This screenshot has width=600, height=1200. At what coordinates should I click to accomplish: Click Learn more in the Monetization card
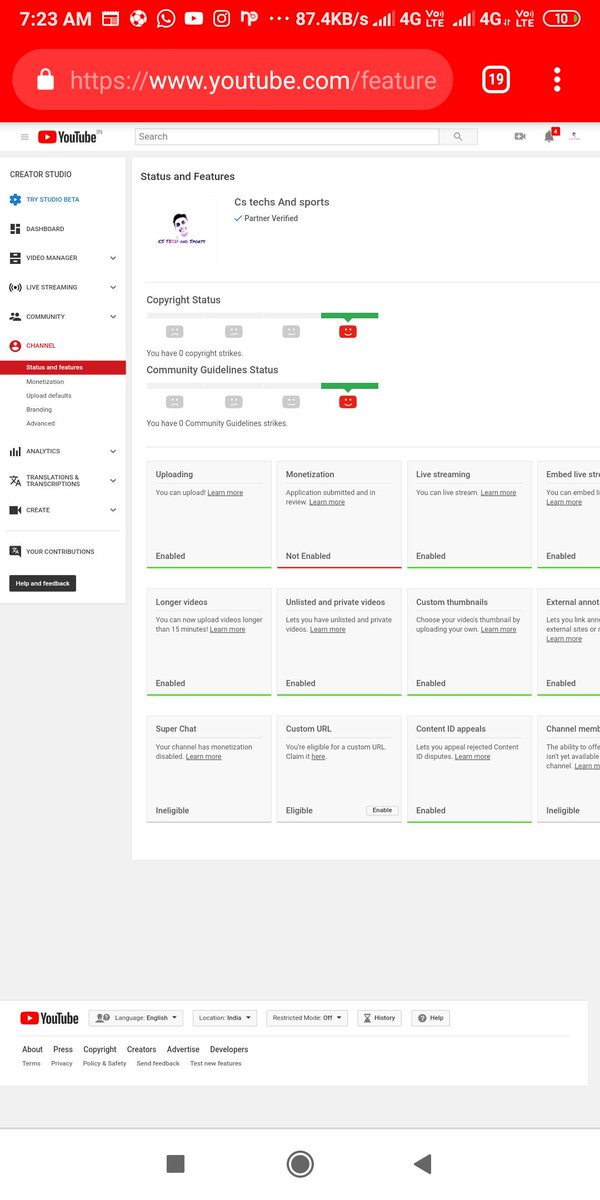[327, 502]
